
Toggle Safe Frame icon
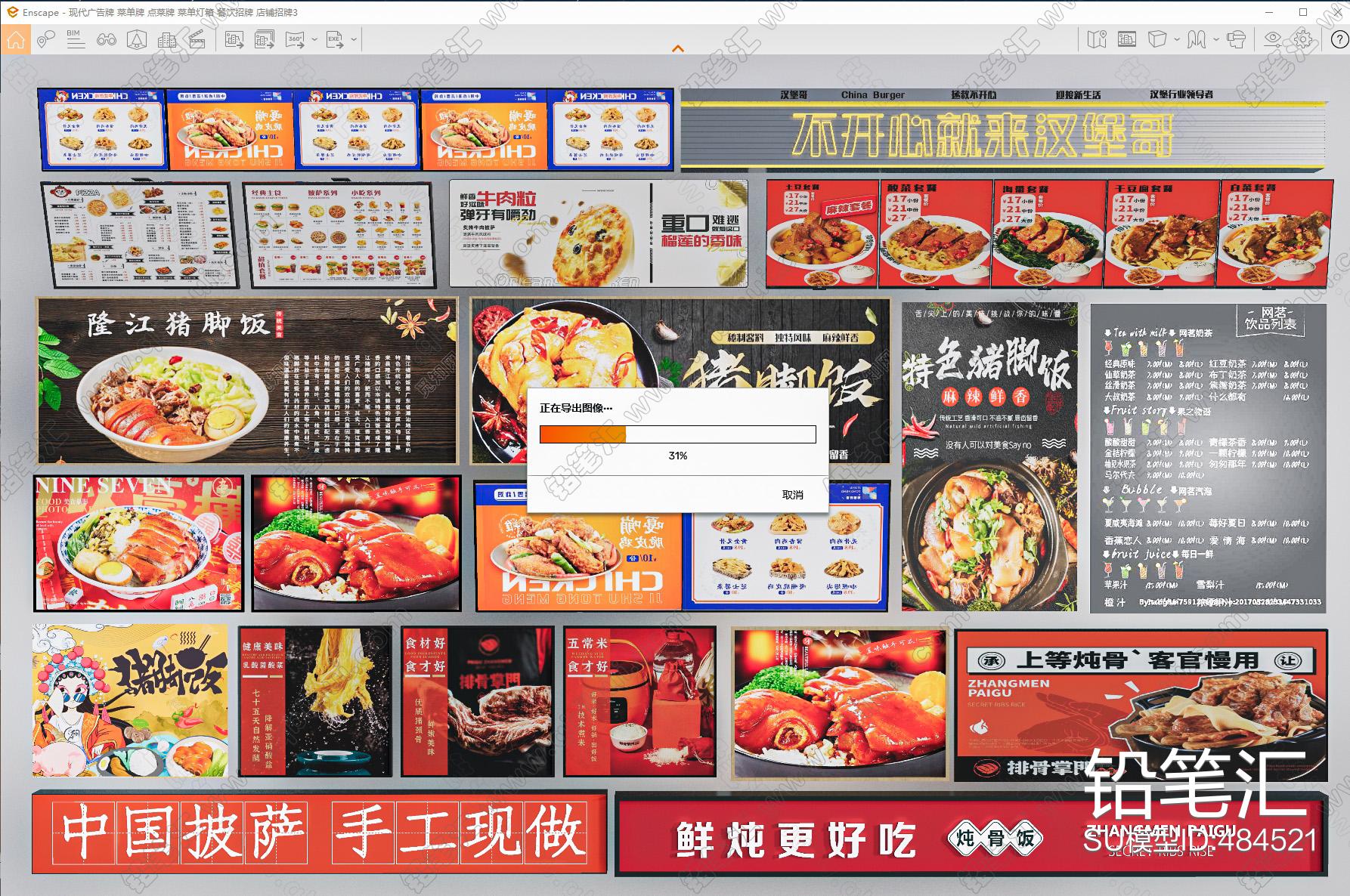(136, 39)
